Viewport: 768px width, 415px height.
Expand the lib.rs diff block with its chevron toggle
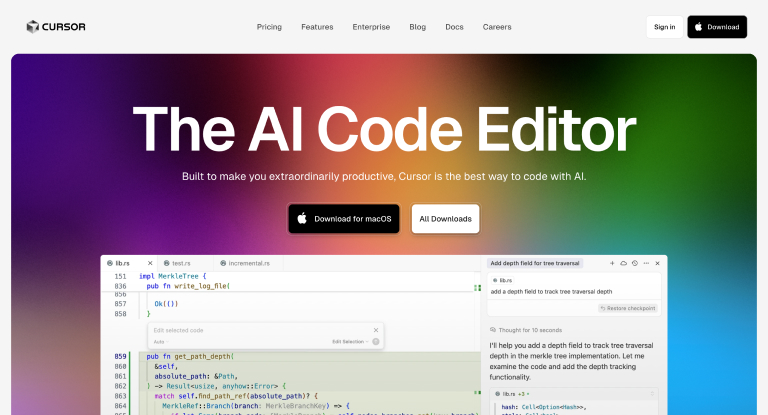coord(652,394)
